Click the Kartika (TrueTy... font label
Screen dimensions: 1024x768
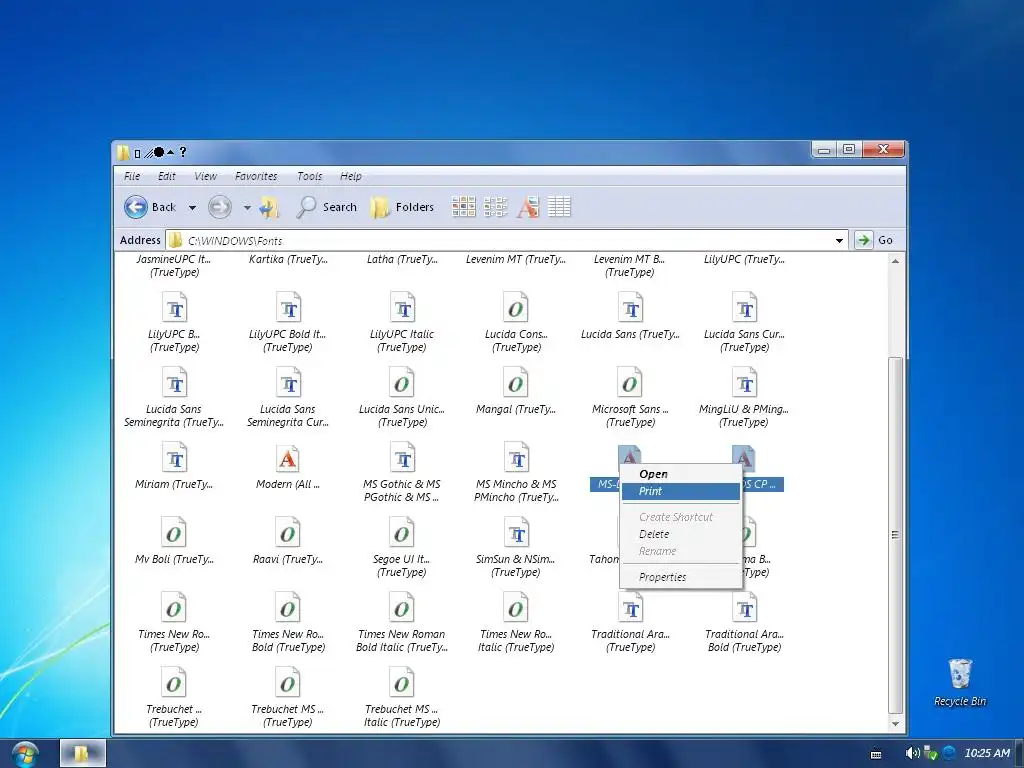pos(288,259)
